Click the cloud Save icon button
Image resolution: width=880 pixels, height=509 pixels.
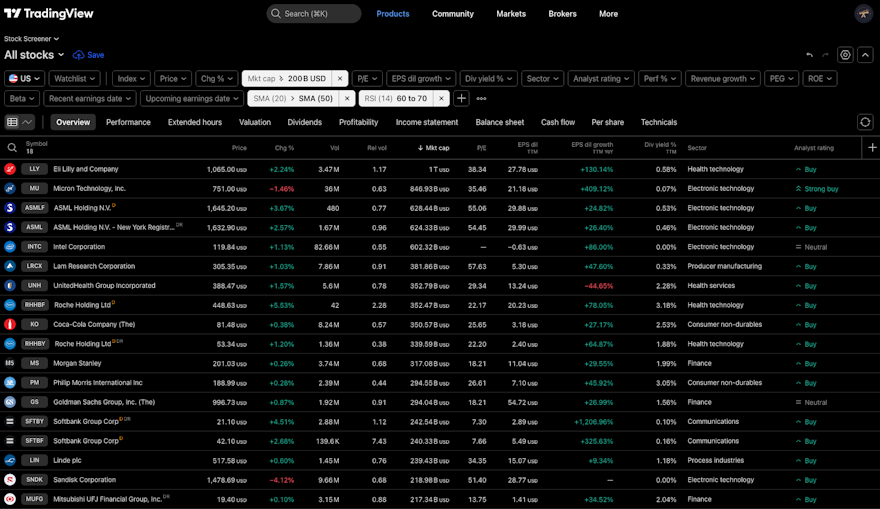pos(88,55)
